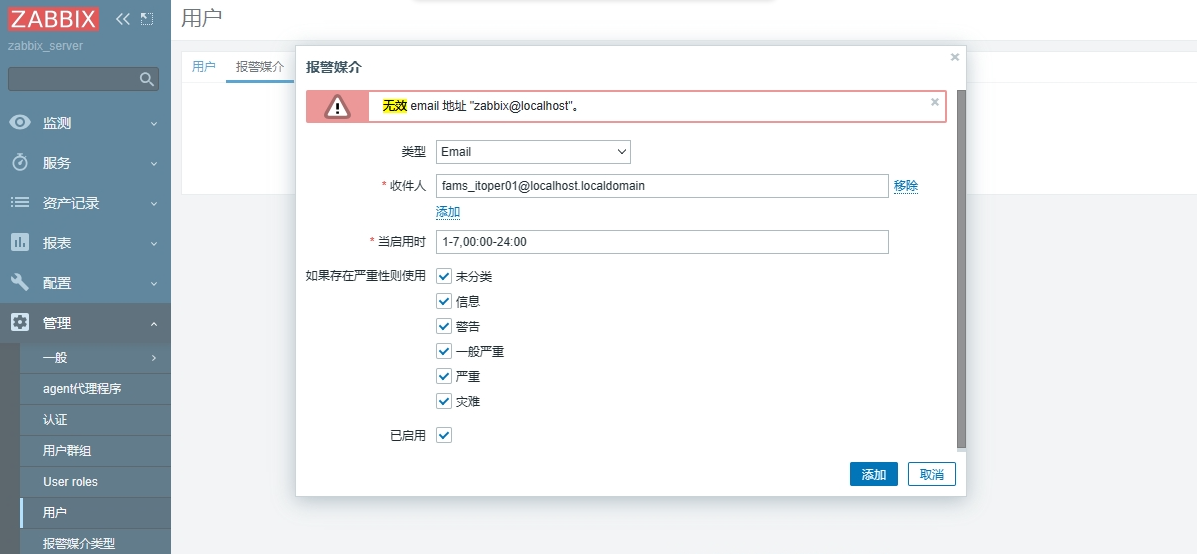Uncheck the 未分类 severity checkbox

(444, 276)
